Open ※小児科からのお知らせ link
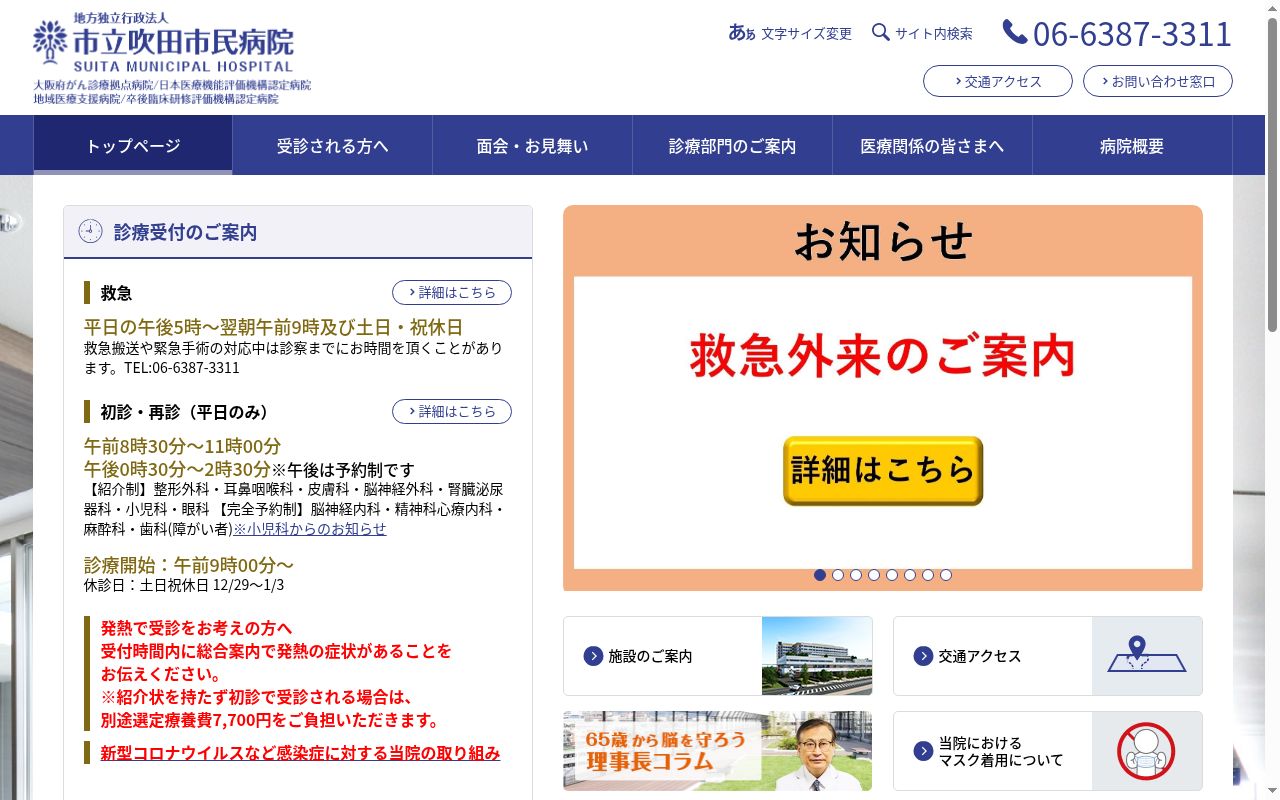The image size is (1280, 800). (310, 528)
